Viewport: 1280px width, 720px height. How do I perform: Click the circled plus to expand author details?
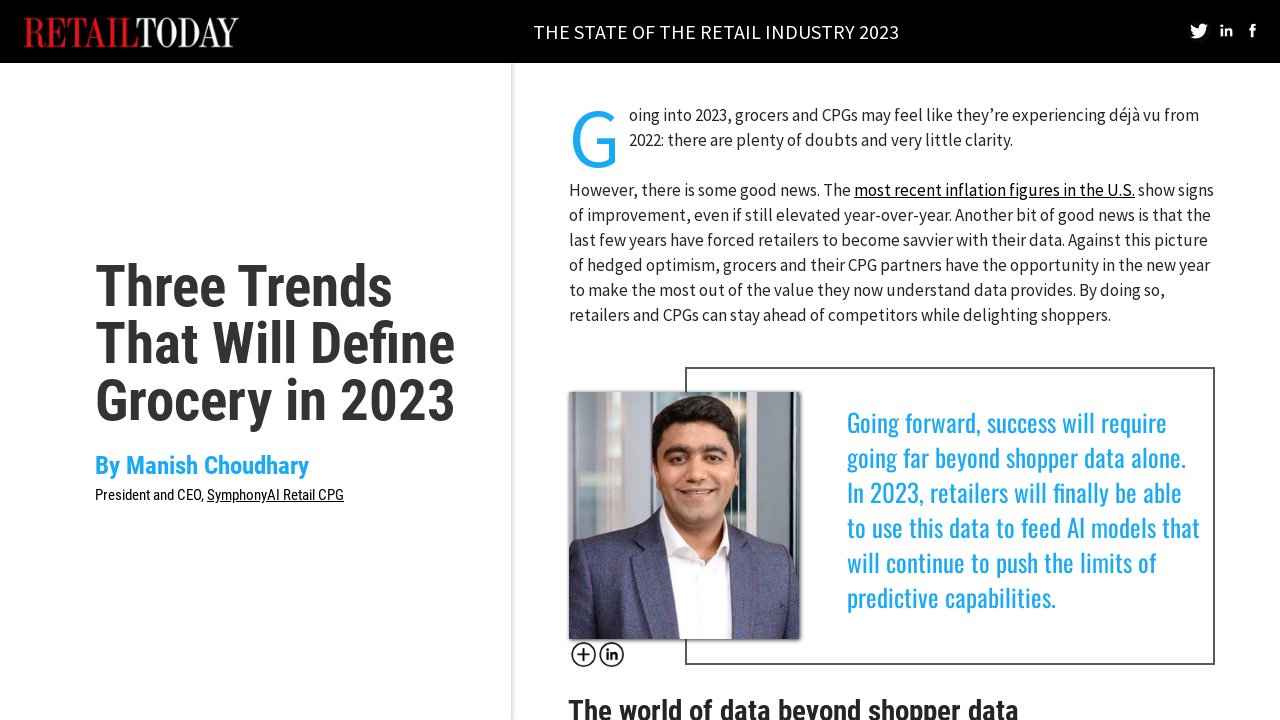583,655
